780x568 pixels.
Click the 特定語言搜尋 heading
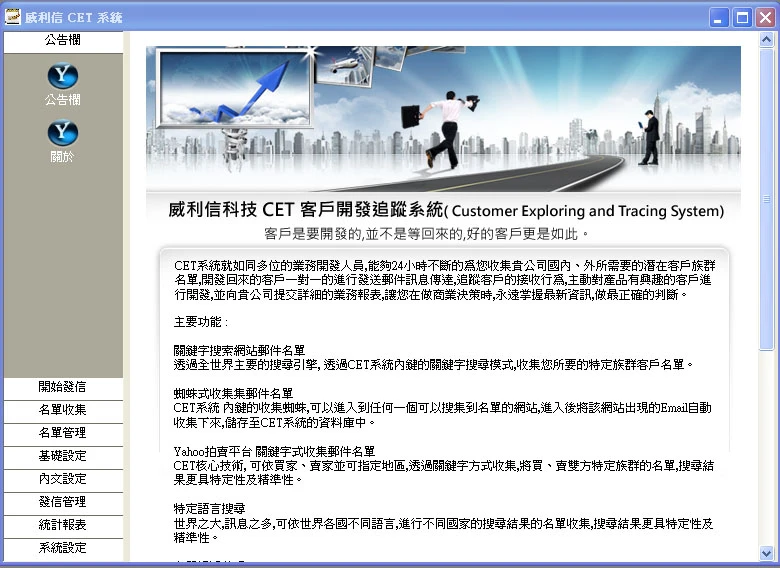coord(209,509)
